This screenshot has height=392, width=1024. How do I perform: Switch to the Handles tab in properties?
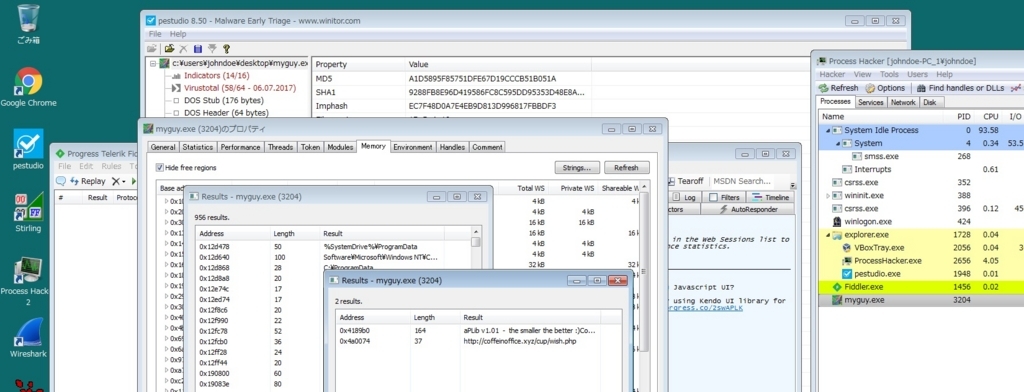453,147
